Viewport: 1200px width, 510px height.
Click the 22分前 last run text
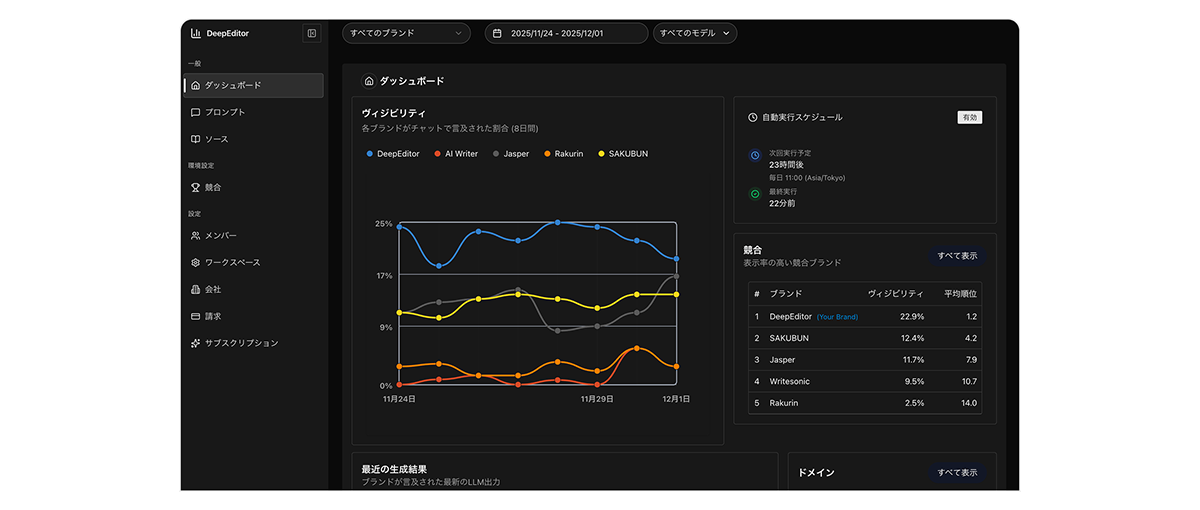[782, 203]
